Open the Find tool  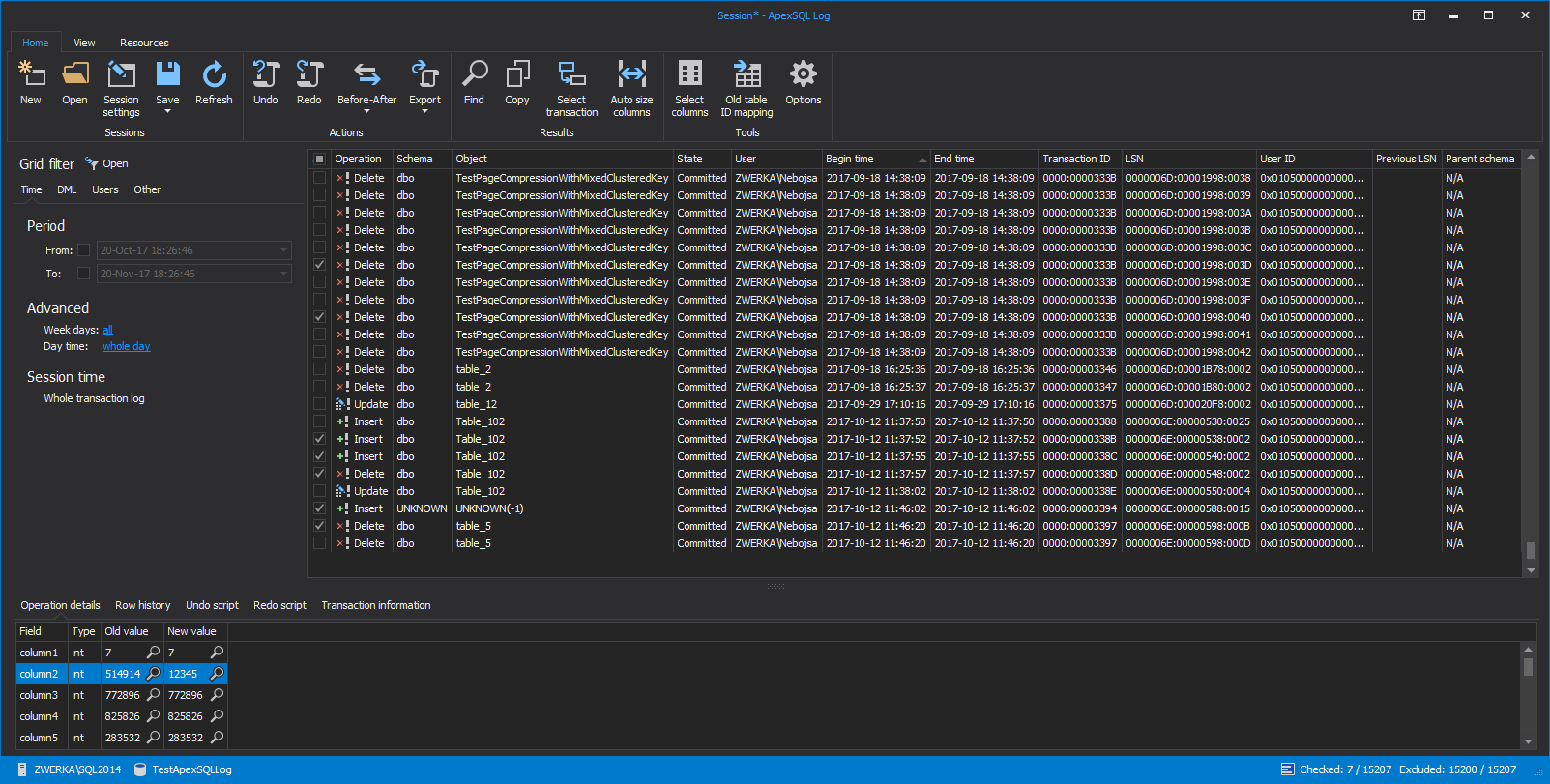pos(475,73)
